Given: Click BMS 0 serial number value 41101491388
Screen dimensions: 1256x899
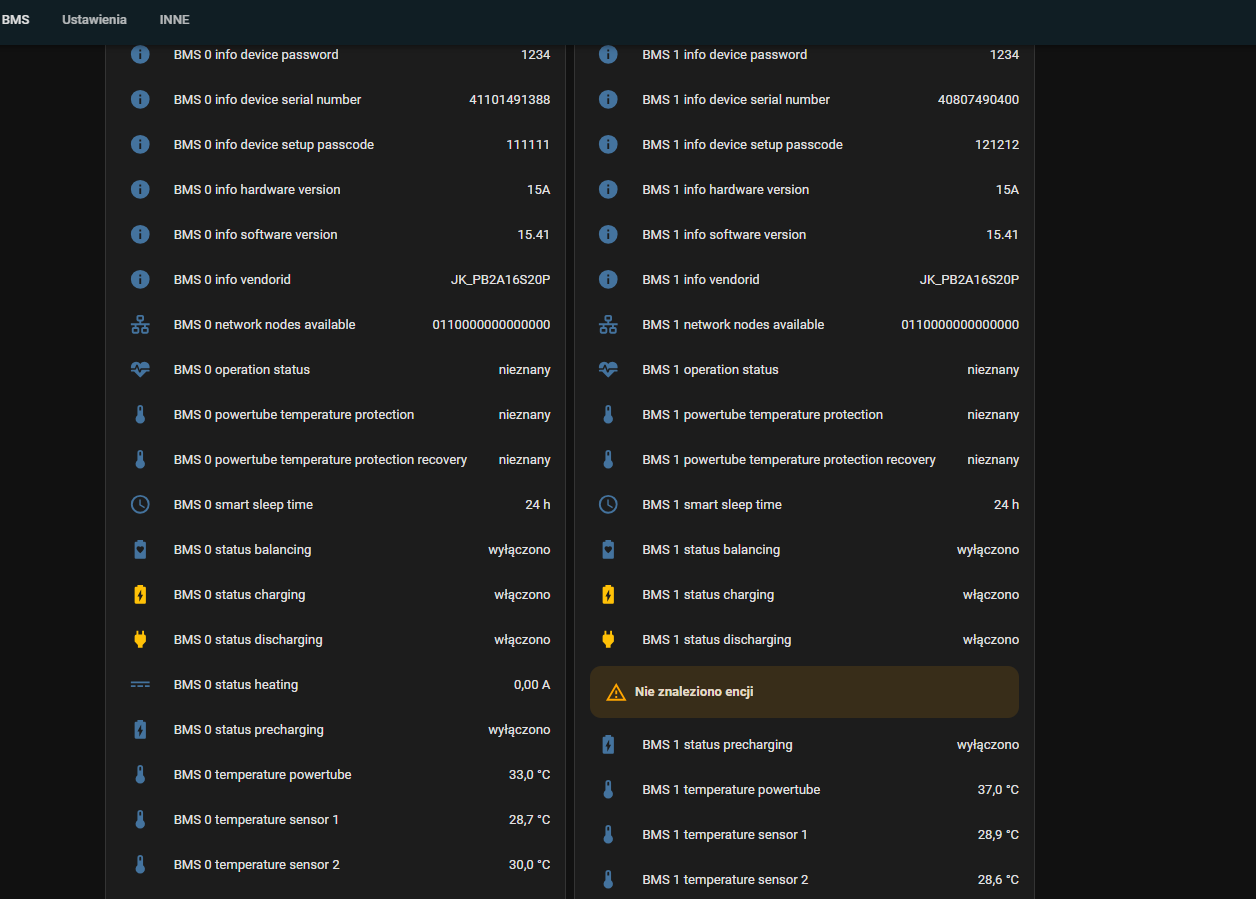Looking at the screenshot, I should point(510,100).
